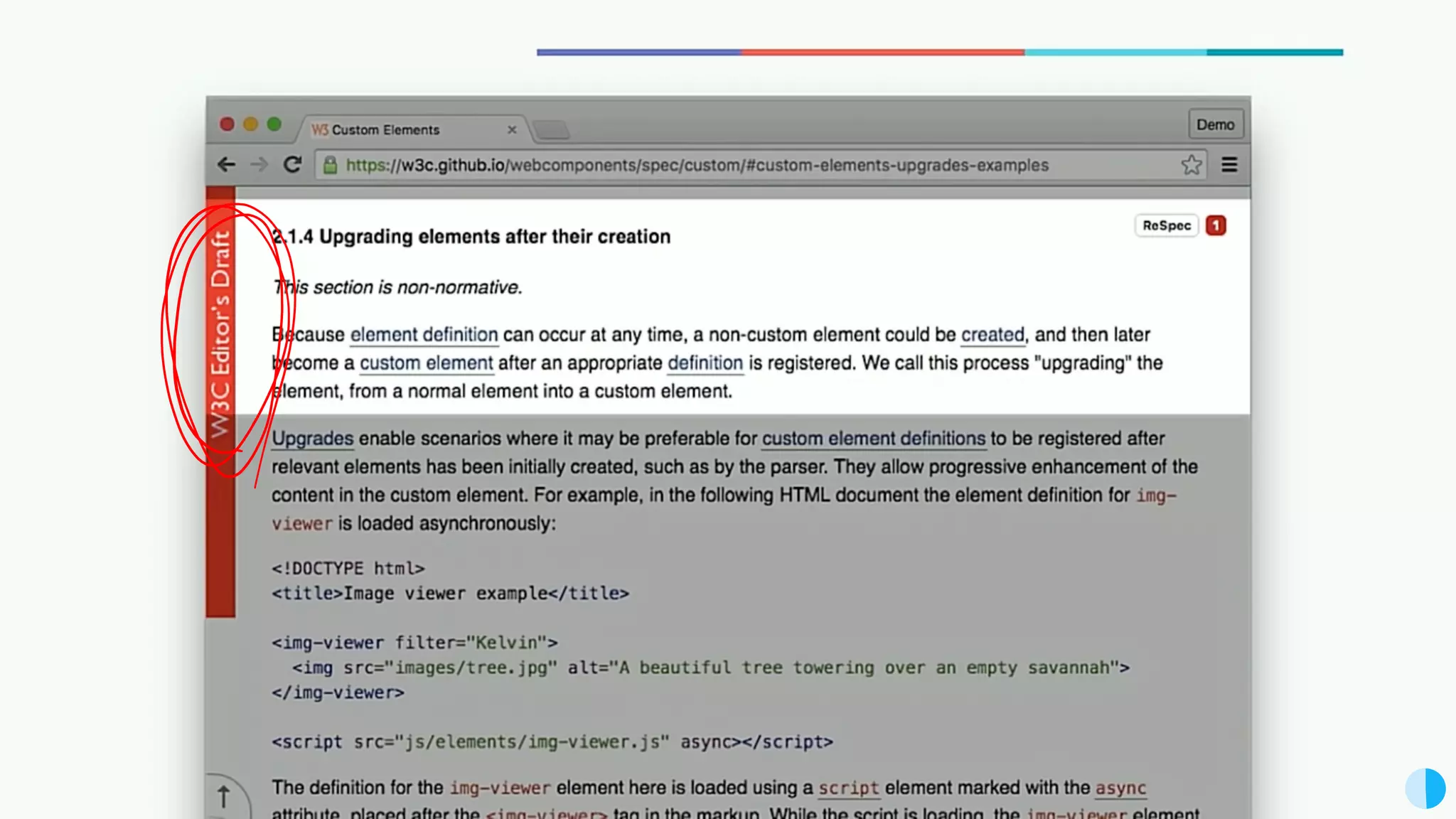The width and height of the screenshot is (1456, 819).
Task: Reload the page with refresh icon
Action: (293, 165)
